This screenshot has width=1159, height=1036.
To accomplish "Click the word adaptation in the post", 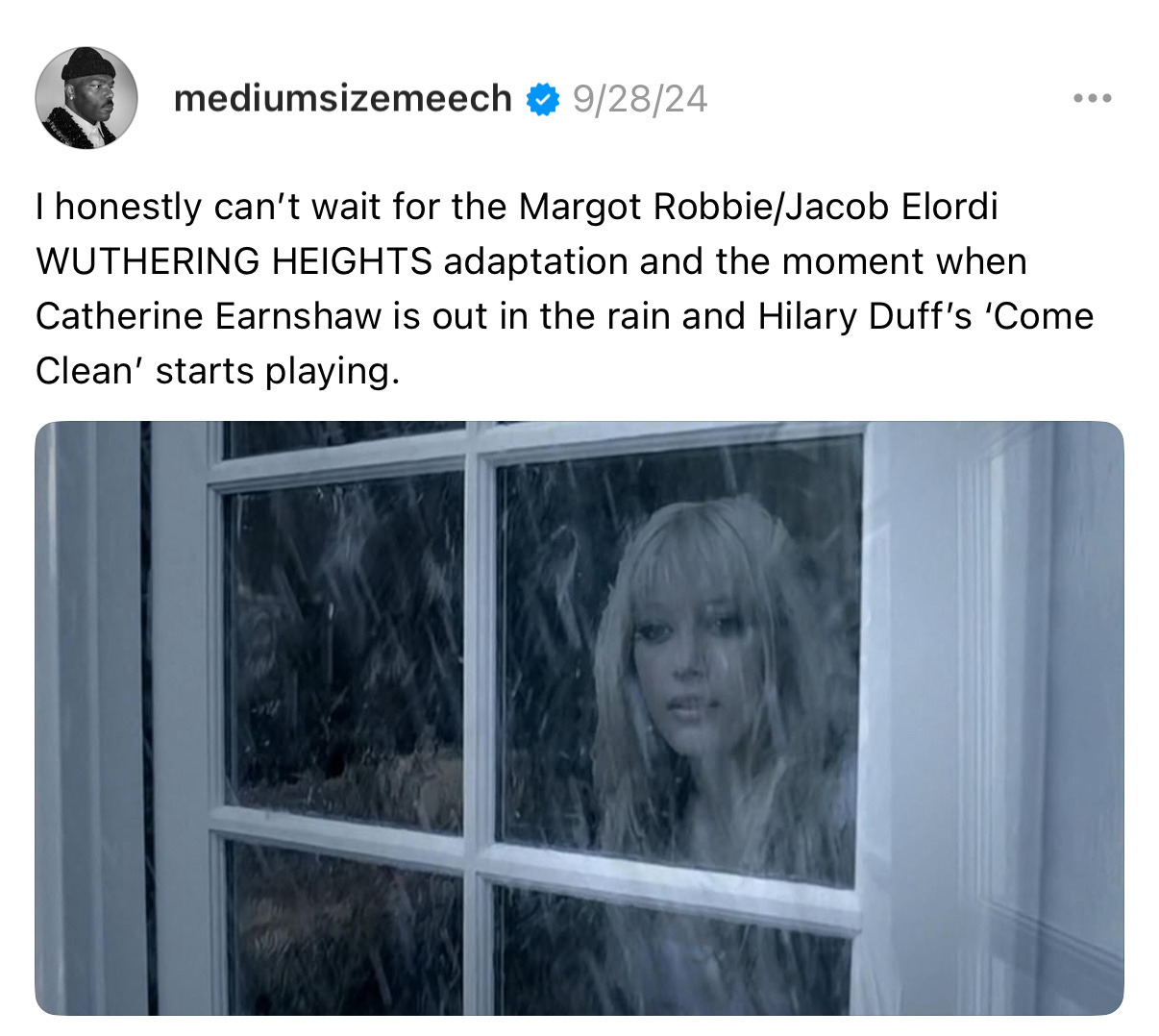I will point(536,261).
